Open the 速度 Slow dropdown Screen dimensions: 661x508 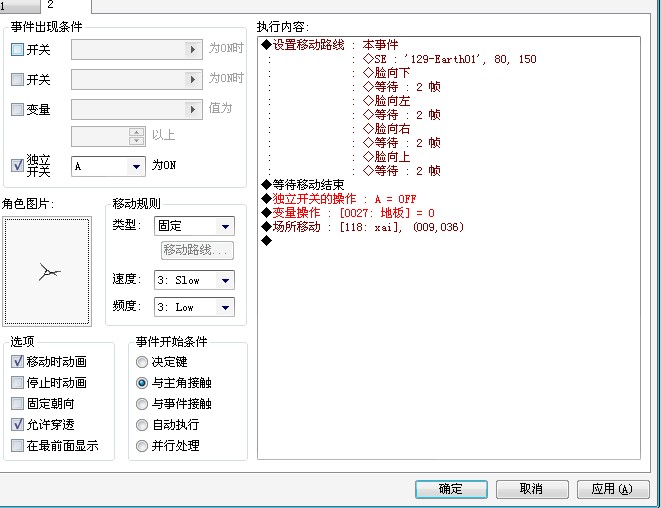(x=225, y=280)
